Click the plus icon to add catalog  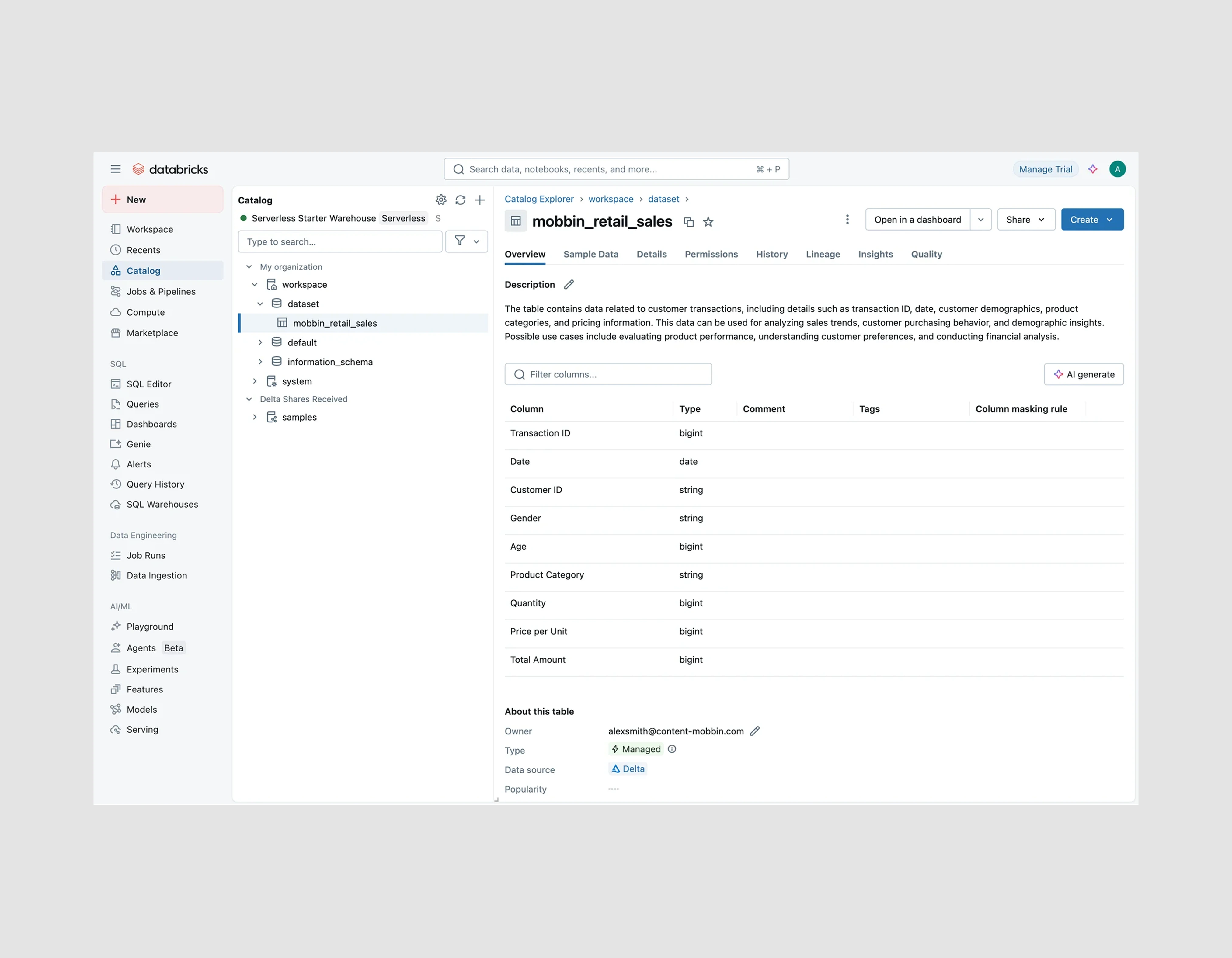[x=479, y=200]
